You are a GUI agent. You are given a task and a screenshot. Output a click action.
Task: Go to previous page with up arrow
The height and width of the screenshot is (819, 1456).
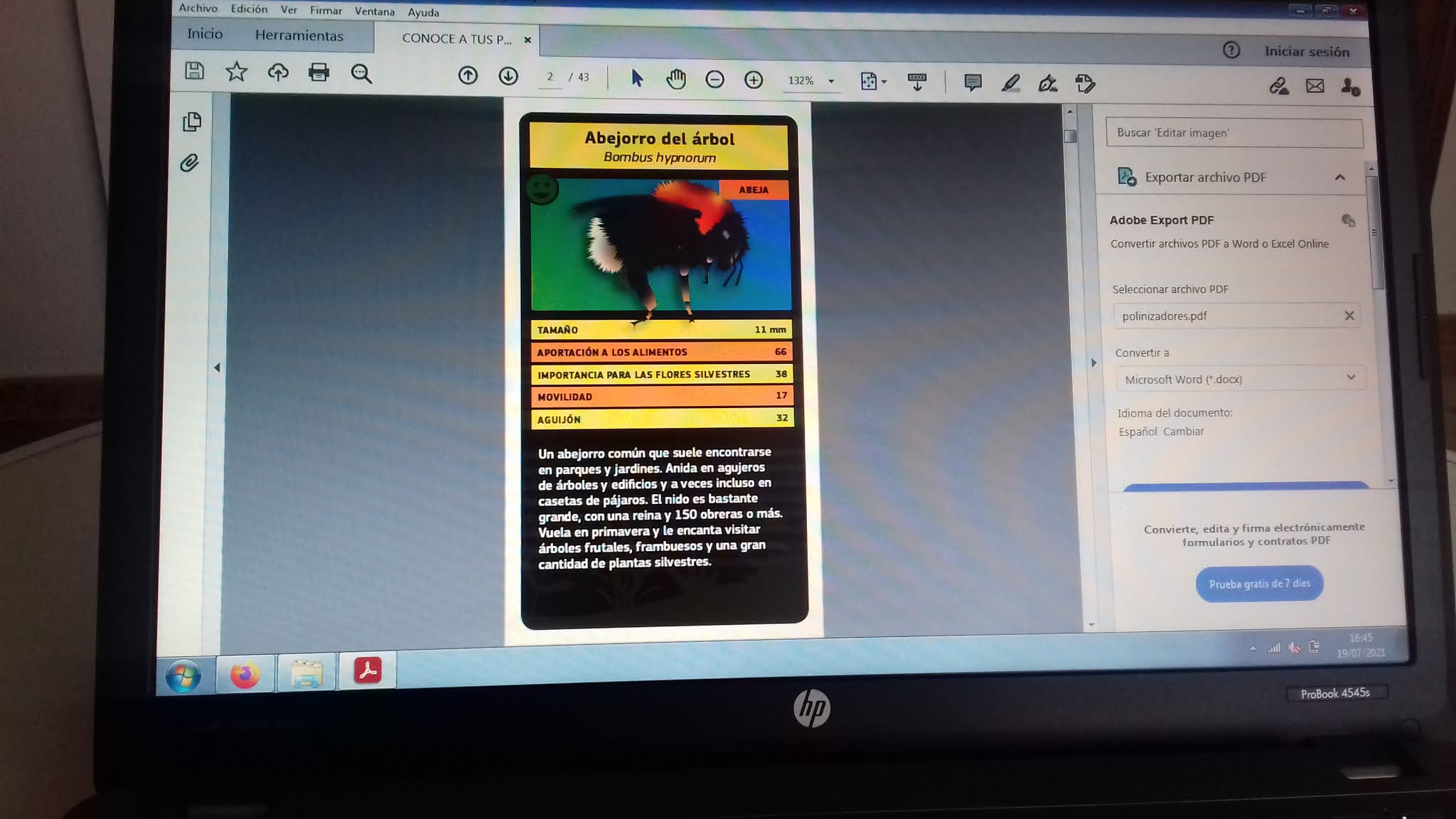pos(468,75)
